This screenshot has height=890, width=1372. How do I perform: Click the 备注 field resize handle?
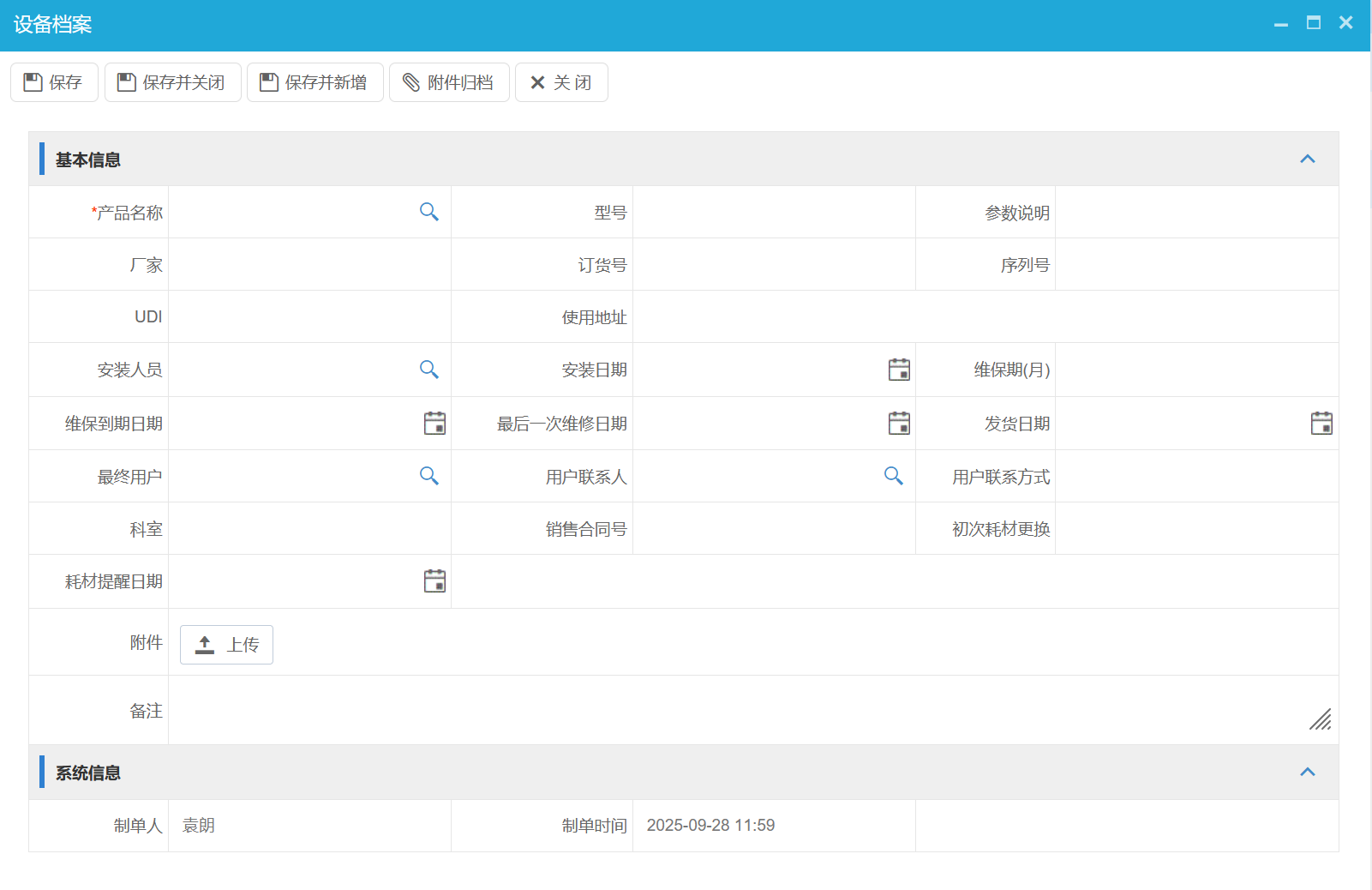pos(1320,719)
